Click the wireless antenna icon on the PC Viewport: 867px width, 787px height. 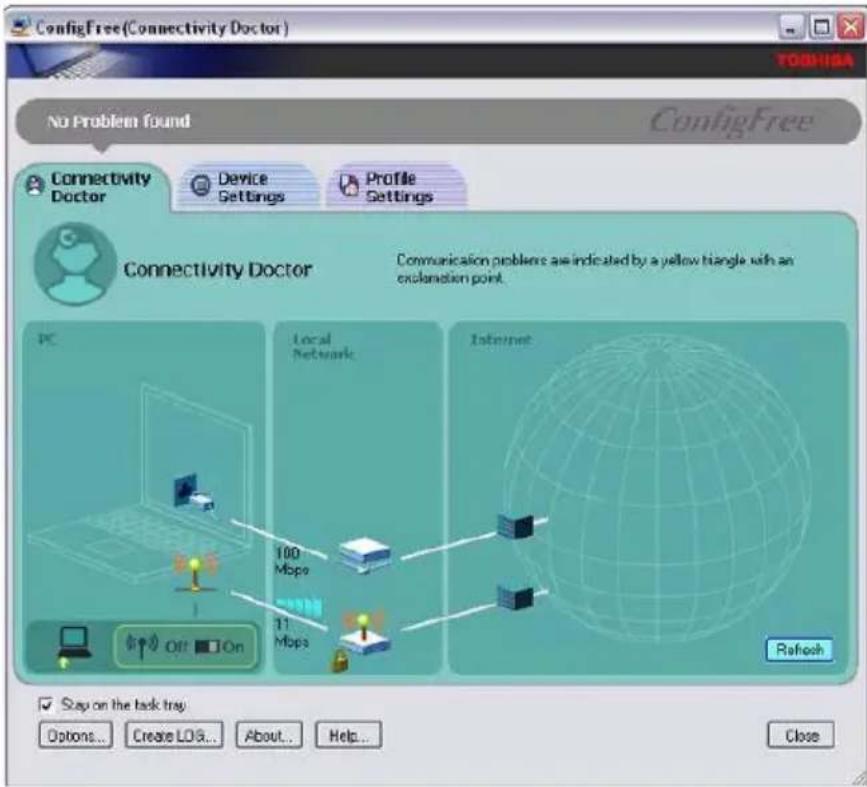click(x=195, y=573)
